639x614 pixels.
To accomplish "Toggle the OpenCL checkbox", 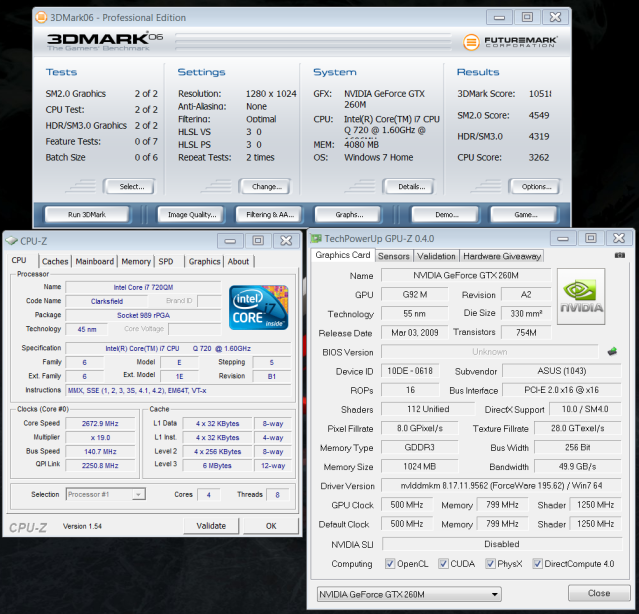I will (x=390, y=563).
